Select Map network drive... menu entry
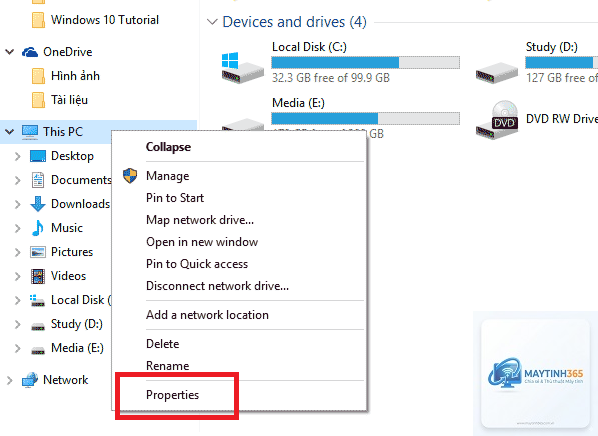598x436 pixels. point(200,220)
